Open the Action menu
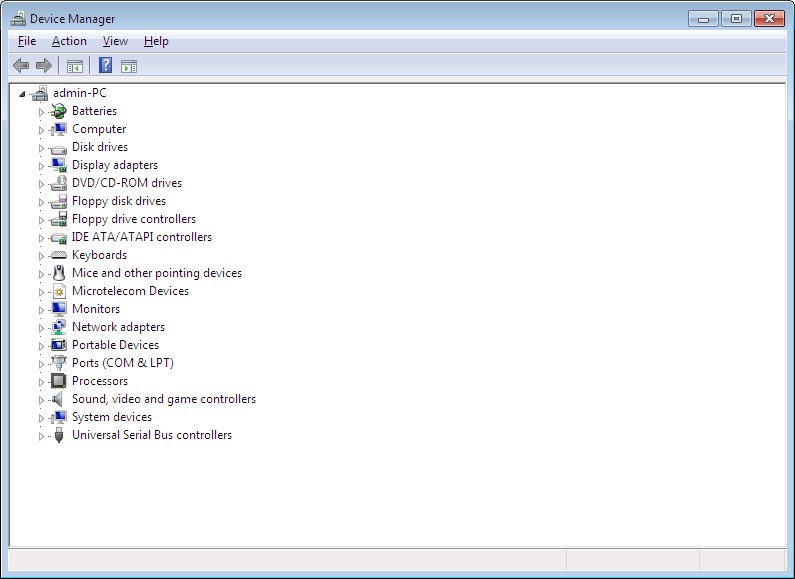 coord(69,41)
